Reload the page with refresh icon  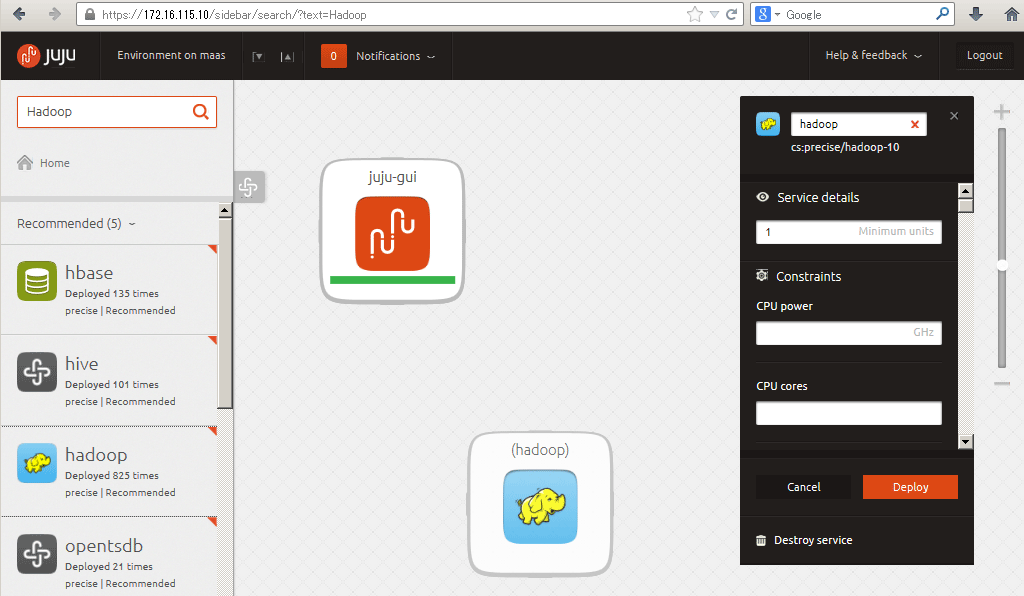point(732,14)
